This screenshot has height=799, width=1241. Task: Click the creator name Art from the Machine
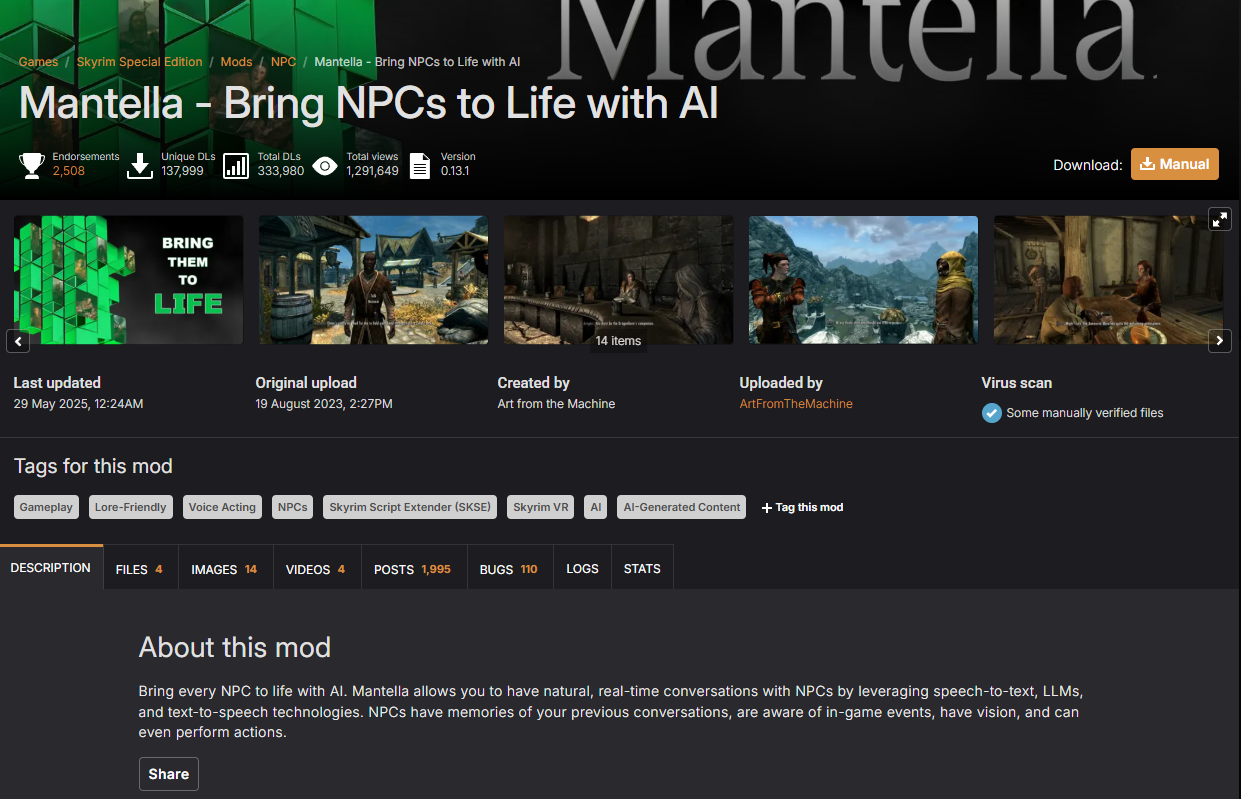[556, 404]
